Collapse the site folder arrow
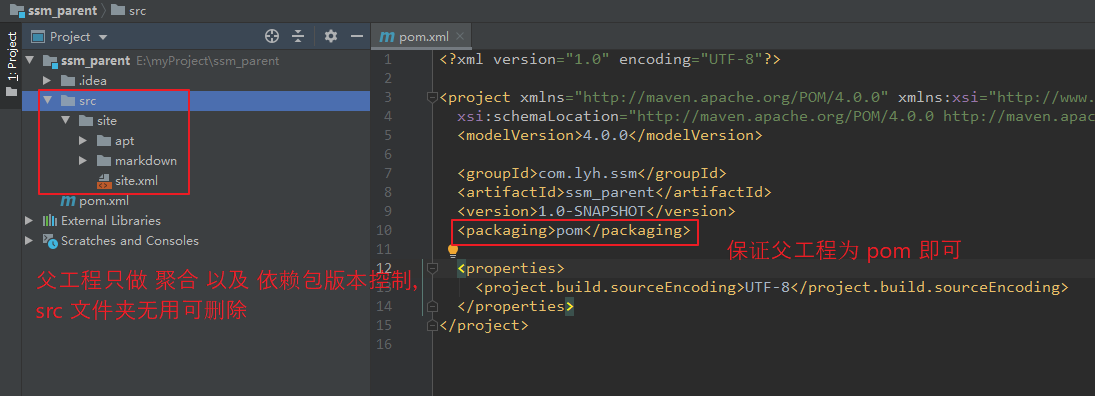1095x396 pixels. (66, 121)
